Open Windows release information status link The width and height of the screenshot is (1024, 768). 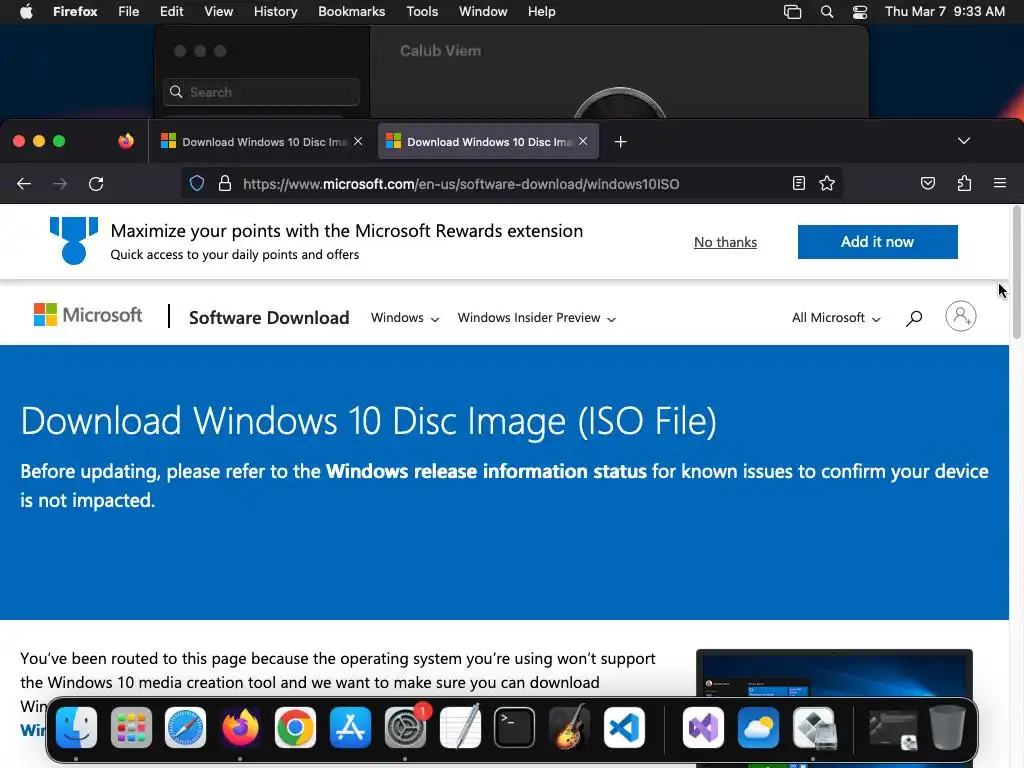[x=486, y=472]
